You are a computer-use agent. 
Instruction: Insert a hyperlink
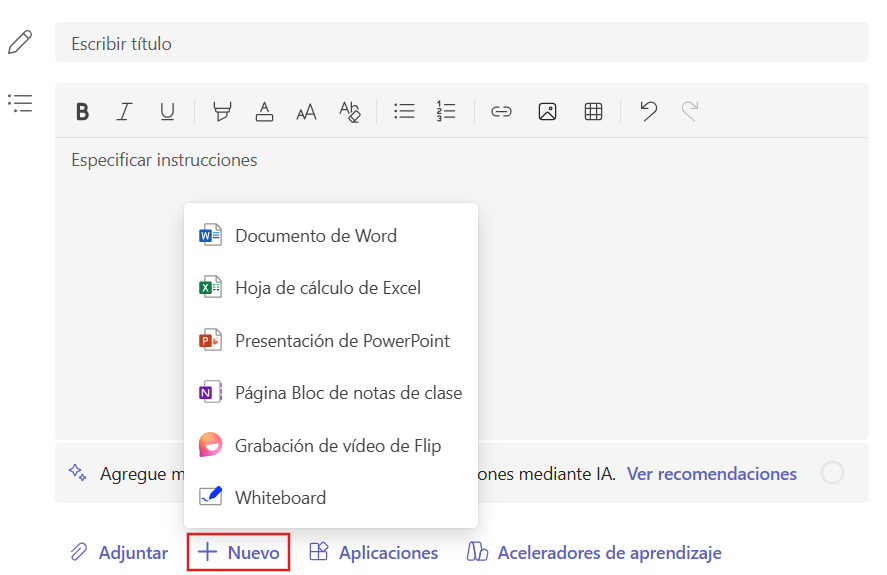click(x=501, y=111)
